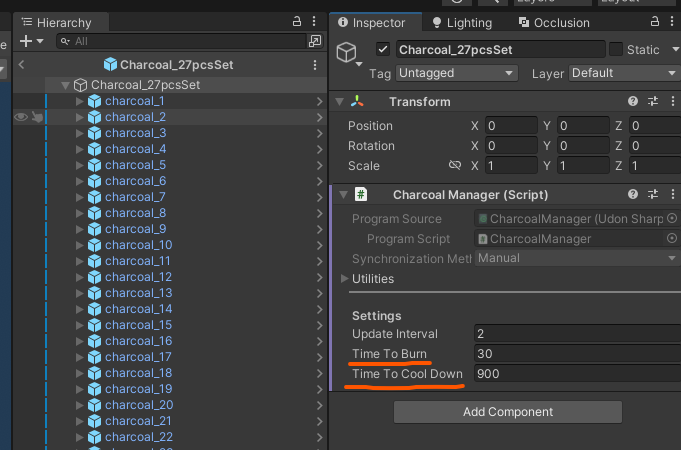
Task: Click the Charcoal Manager script icon
Action: click(361, 194)
